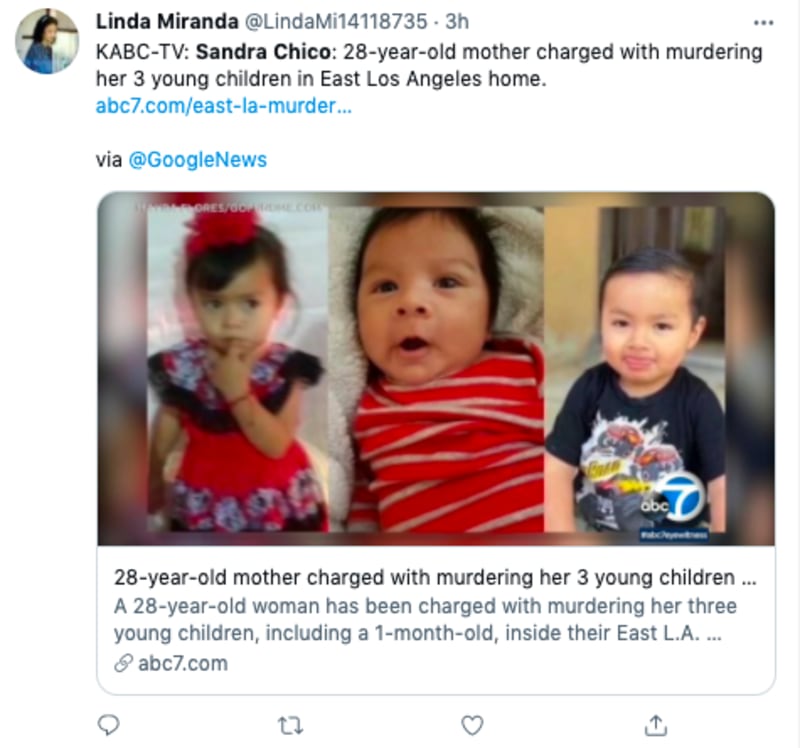The width and height of the screenshot is (800, 748).
Task: Click the reply speech bubble icon
Action: (108, 725)
